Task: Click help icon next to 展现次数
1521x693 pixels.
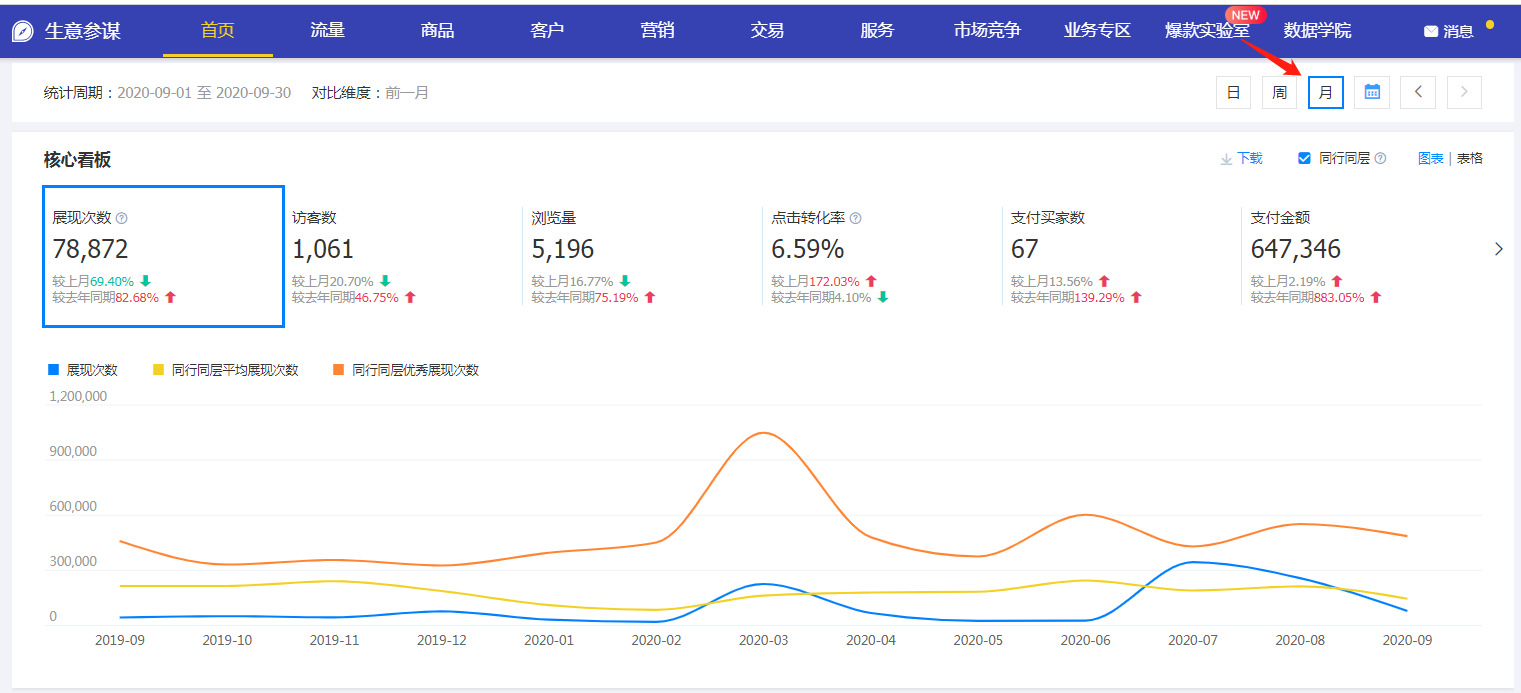Action: click(x=122, y=218)
